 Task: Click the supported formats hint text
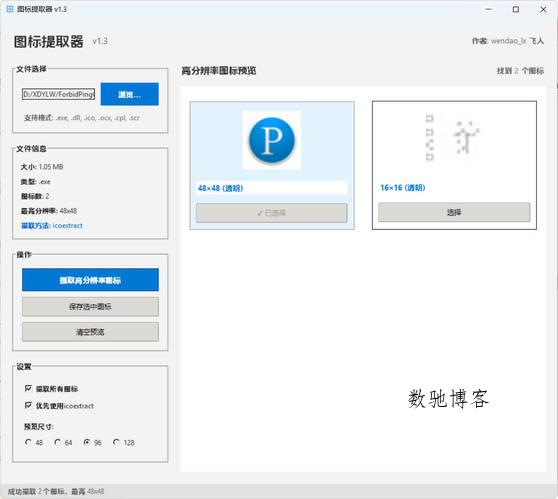pos(82,117)
